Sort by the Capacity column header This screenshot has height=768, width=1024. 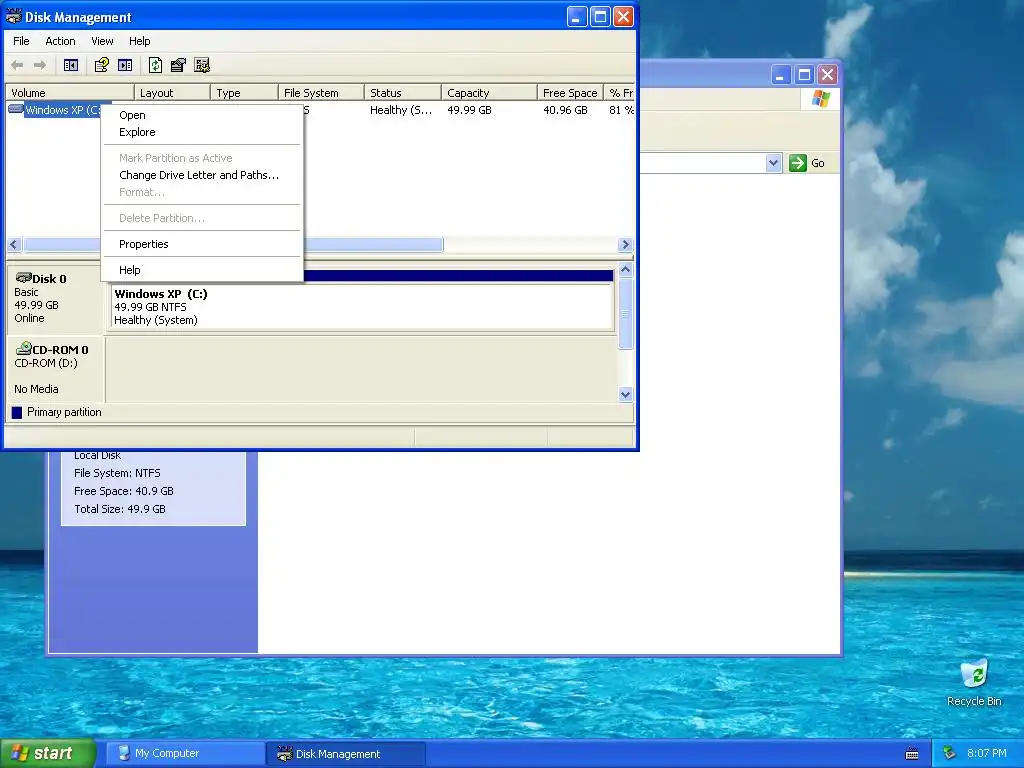(490, 93)
